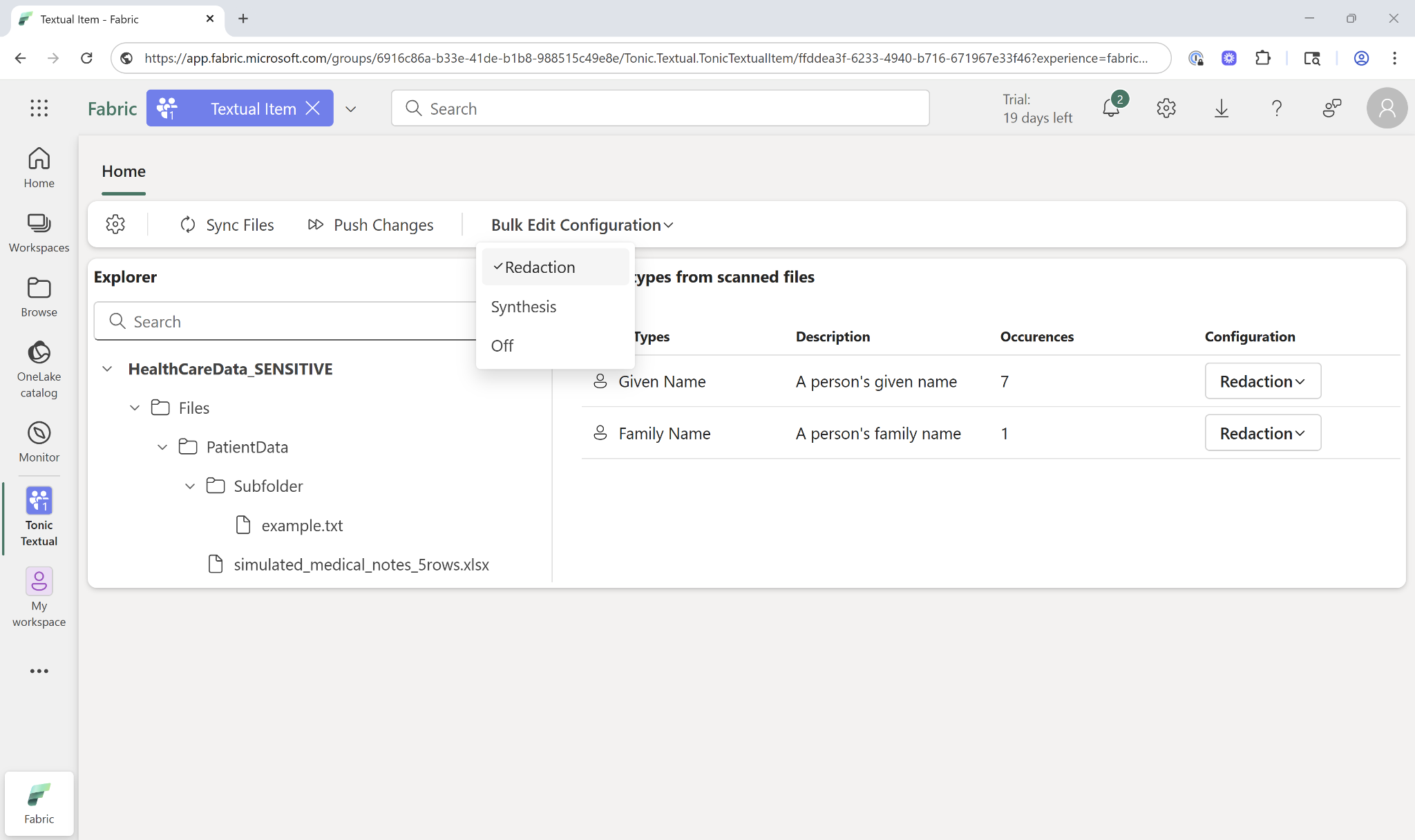The width and height of the screenshot is (1415, 840).
Task: Select the checked Redaction option
Action: [540, 267]
